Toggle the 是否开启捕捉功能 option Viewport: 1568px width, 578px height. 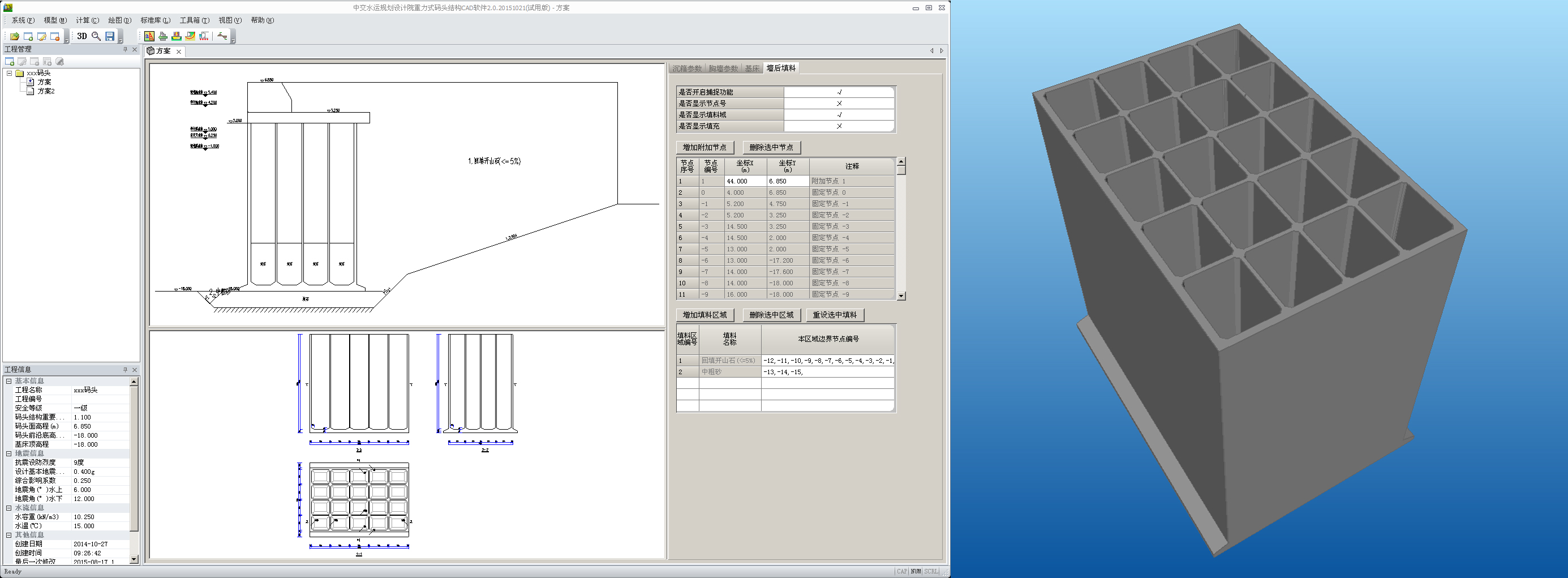pyautogui.click(x=839, y=92)
